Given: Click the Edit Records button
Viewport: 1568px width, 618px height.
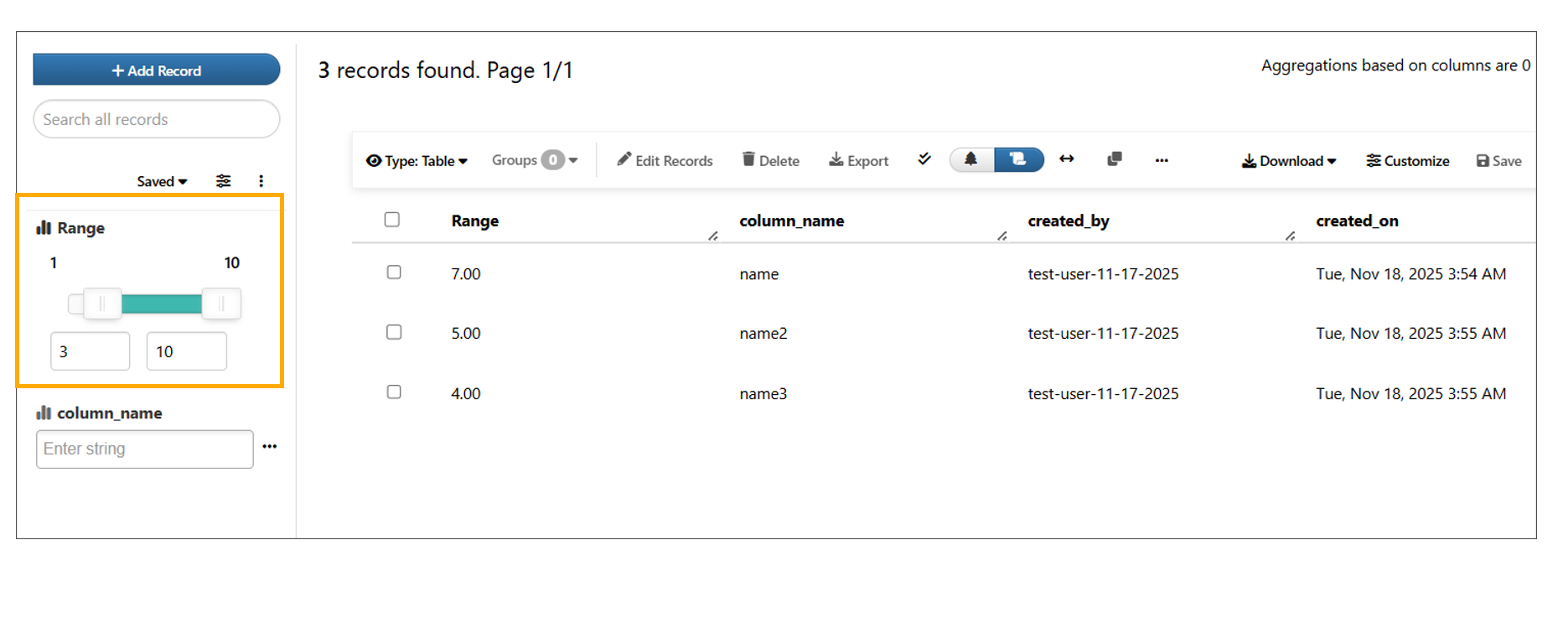Looking at the screenshot, I should coord(665,161).
